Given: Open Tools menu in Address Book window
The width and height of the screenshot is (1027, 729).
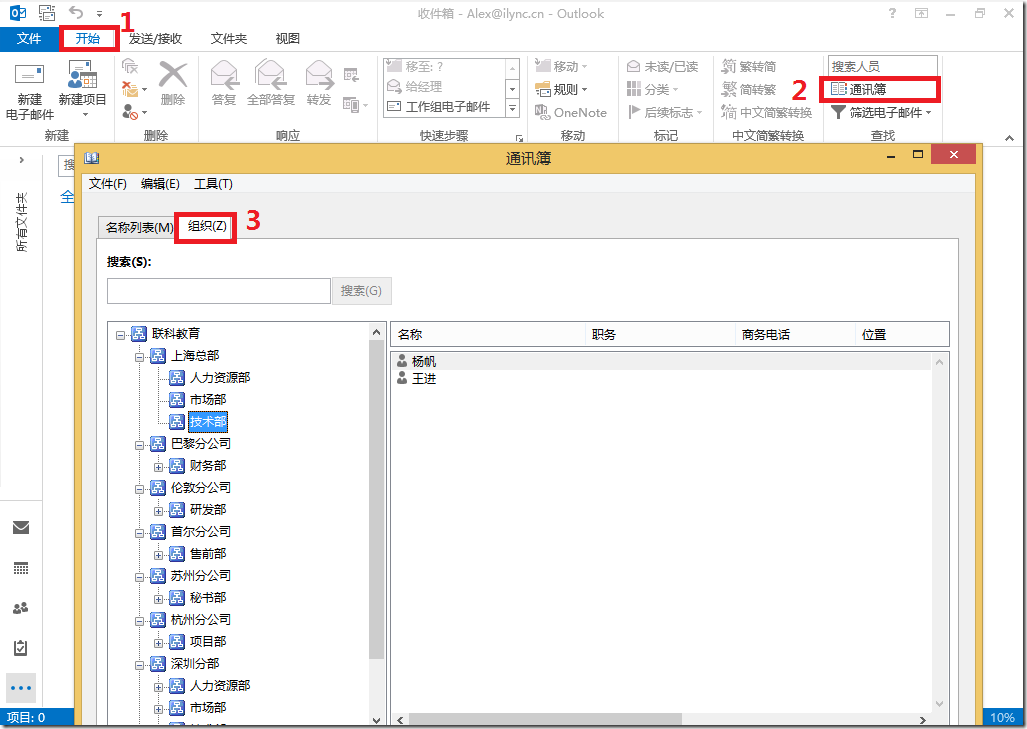Looking at the screenshot, I should click(213, 184).
